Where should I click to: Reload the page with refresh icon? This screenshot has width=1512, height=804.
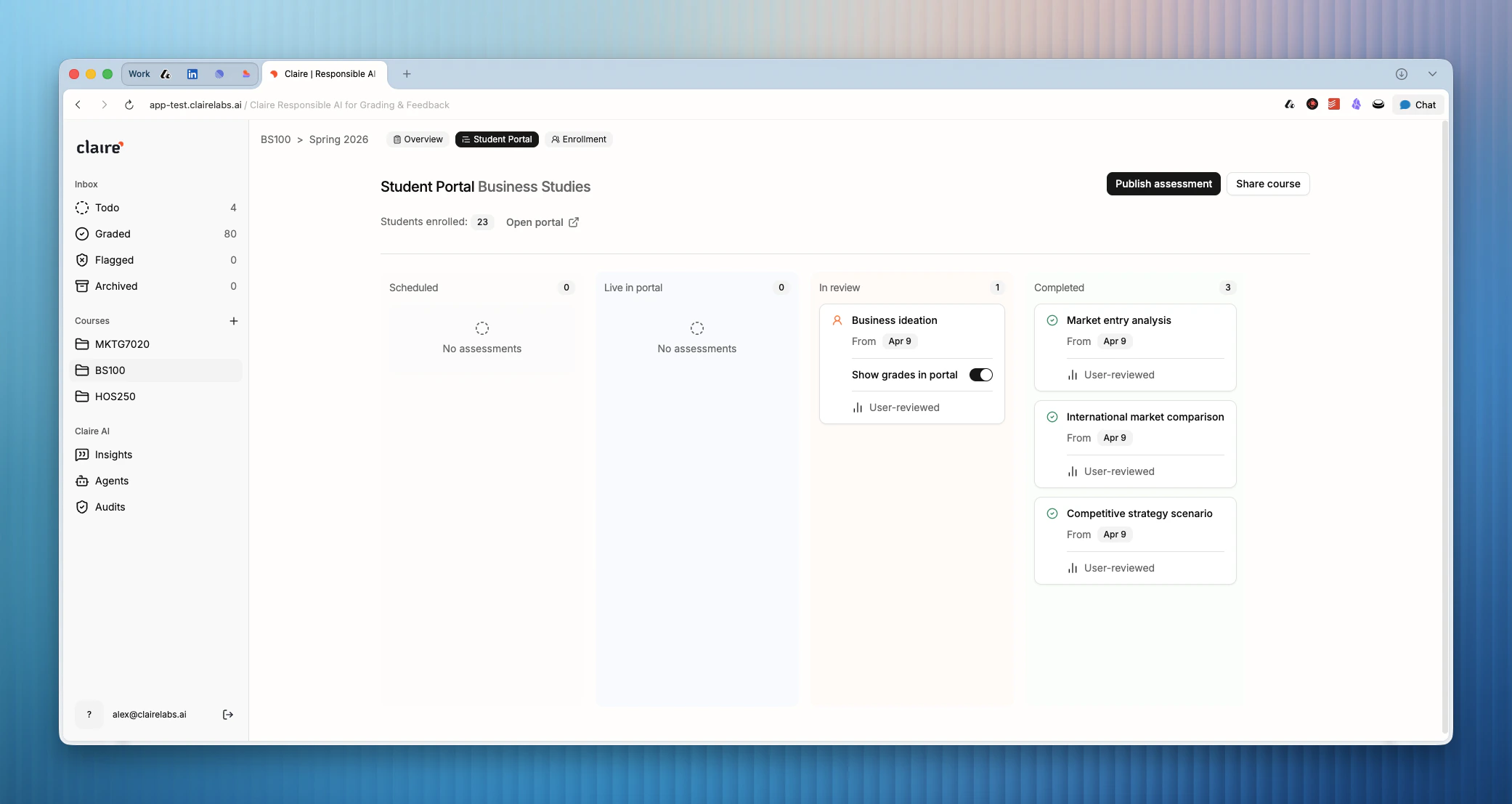point(129,105)
